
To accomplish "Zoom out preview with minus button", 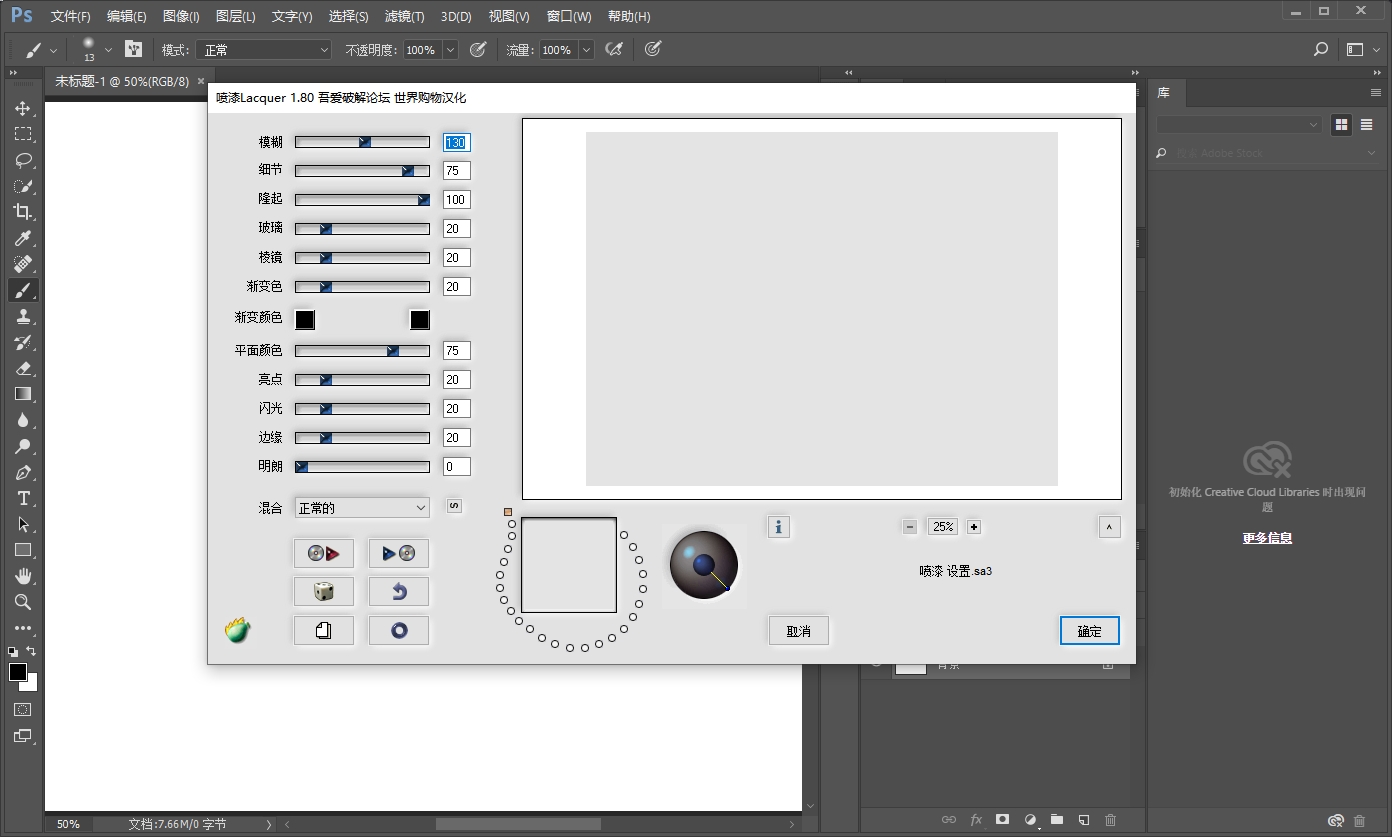I will click(909, 527).
